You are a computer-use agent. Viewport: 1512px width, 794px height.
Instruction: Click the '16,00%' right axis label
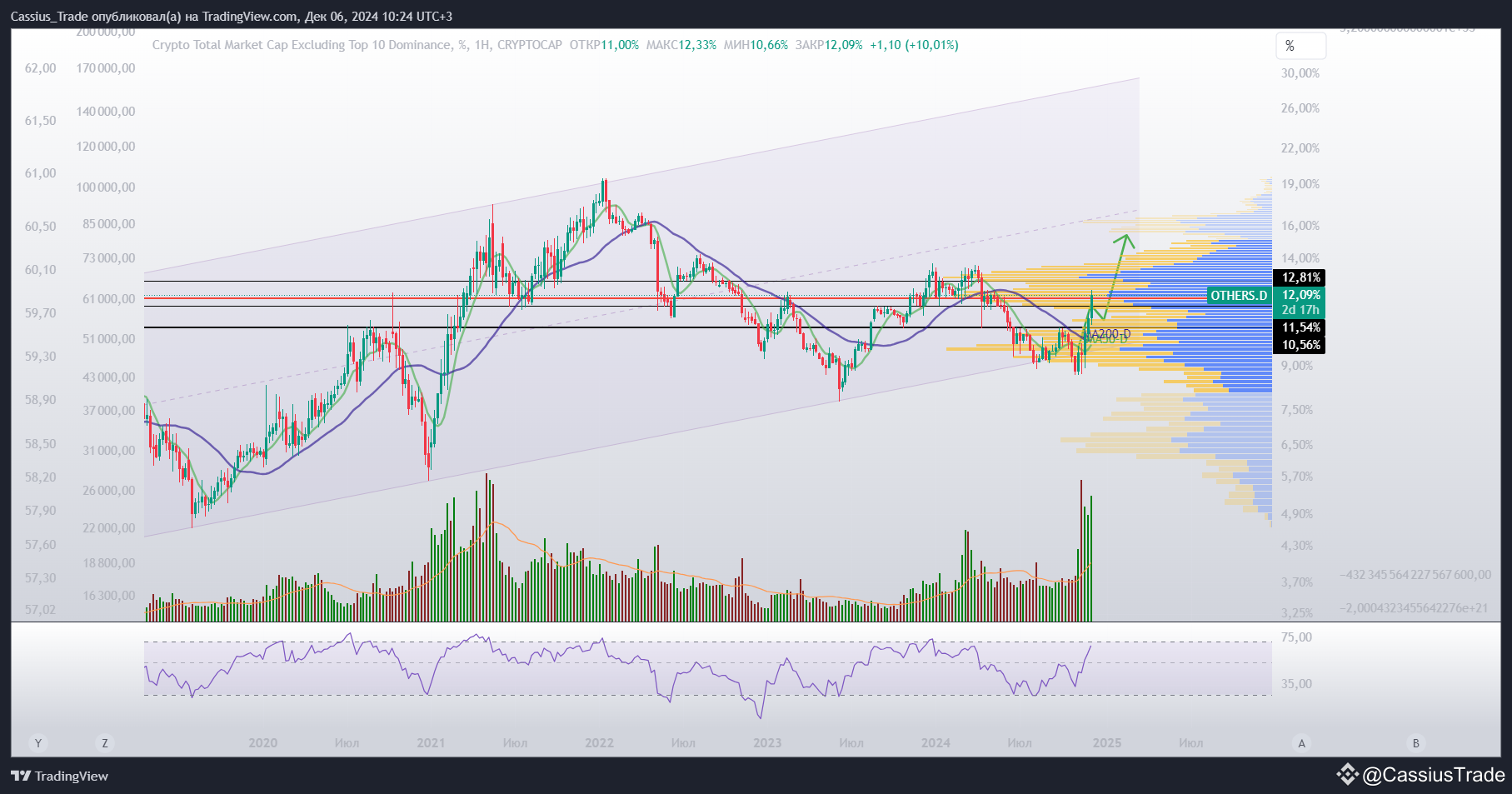coord(1300,226)
